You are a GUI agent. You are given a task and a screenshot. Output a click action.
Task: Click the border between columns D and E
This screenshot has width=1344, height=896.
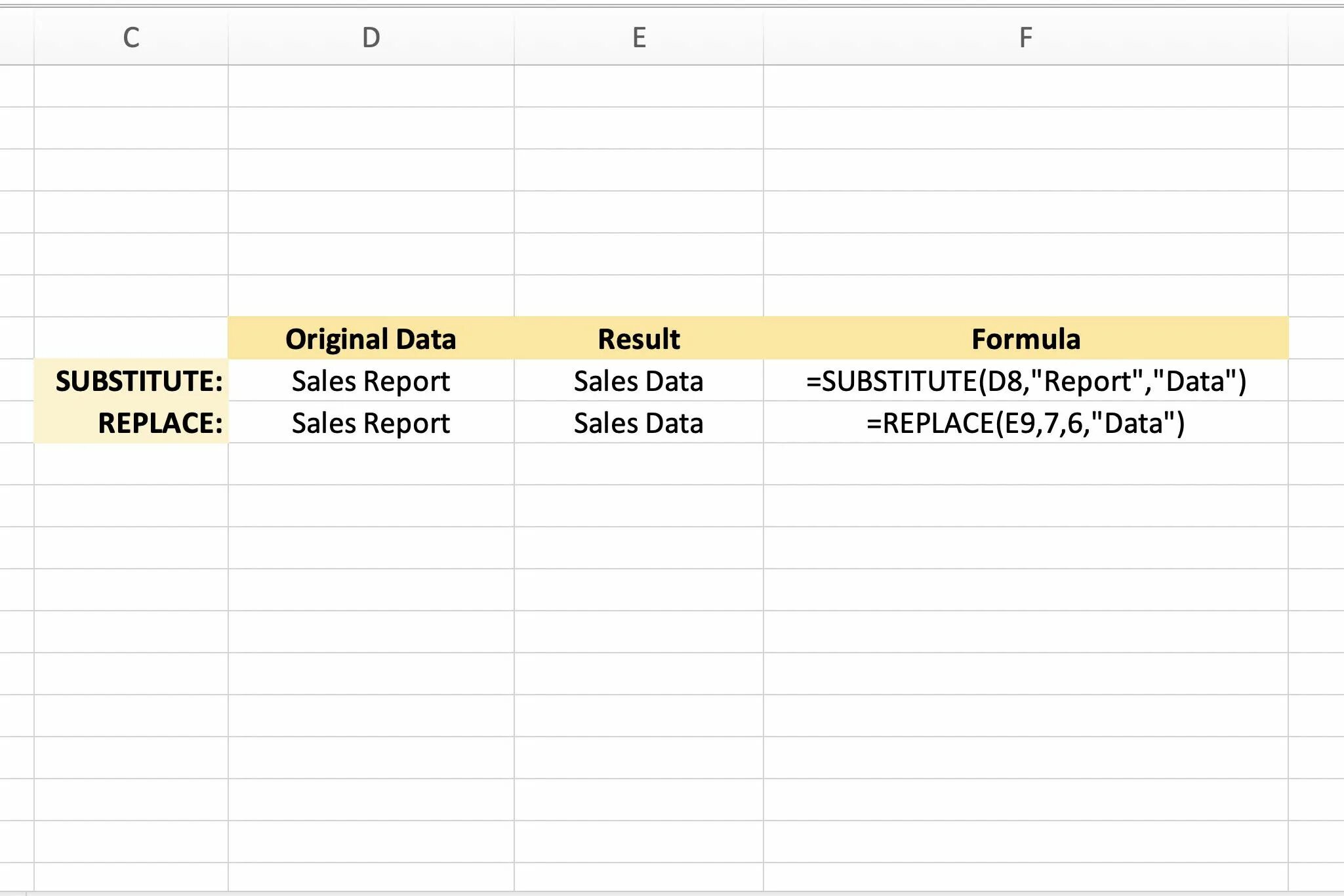(x=514, y=37)
